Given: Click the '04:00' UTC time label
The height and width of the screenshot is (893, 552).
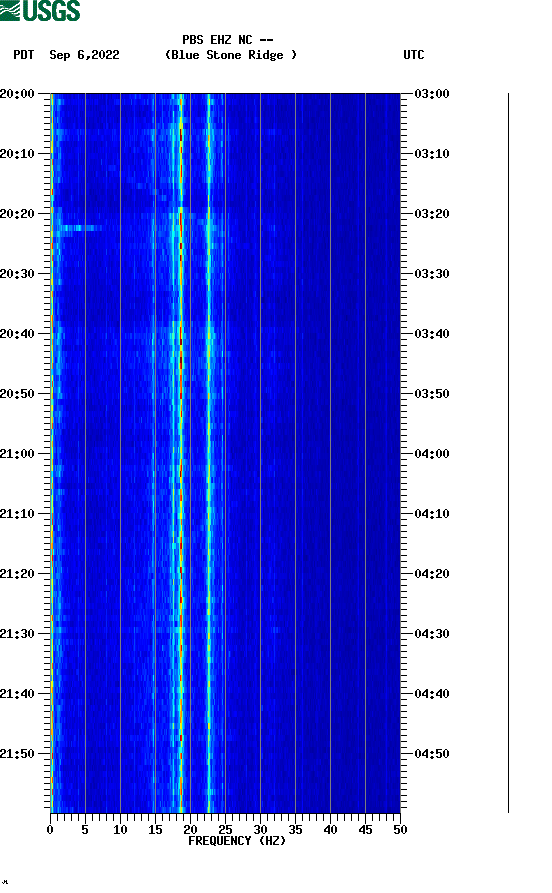Looking at the screenshot, I should [432, 454].
